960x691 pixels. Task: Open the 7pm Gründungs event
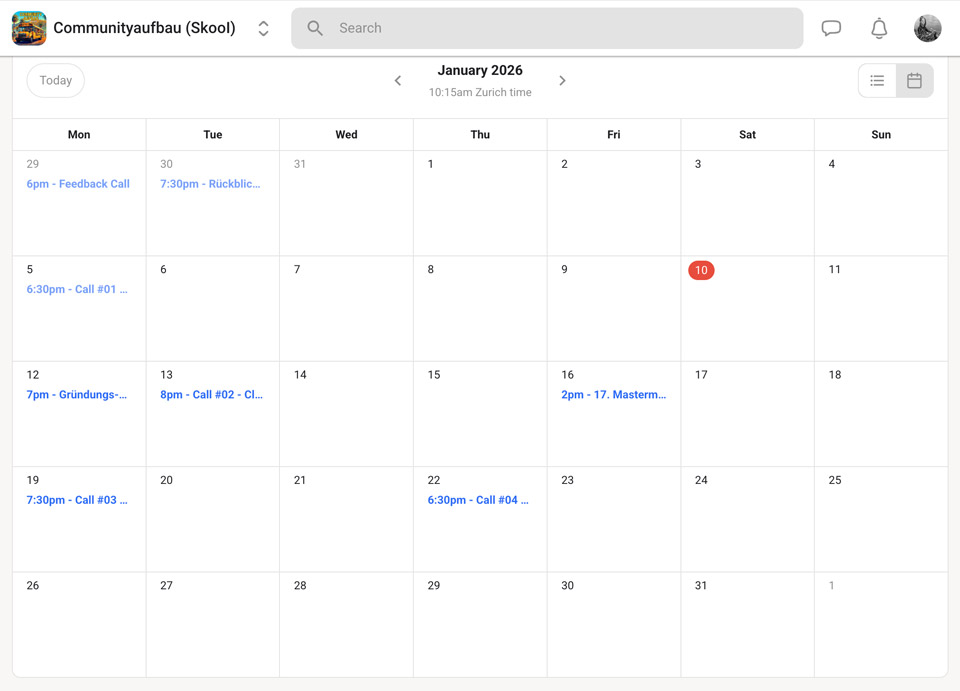point(77,395)
